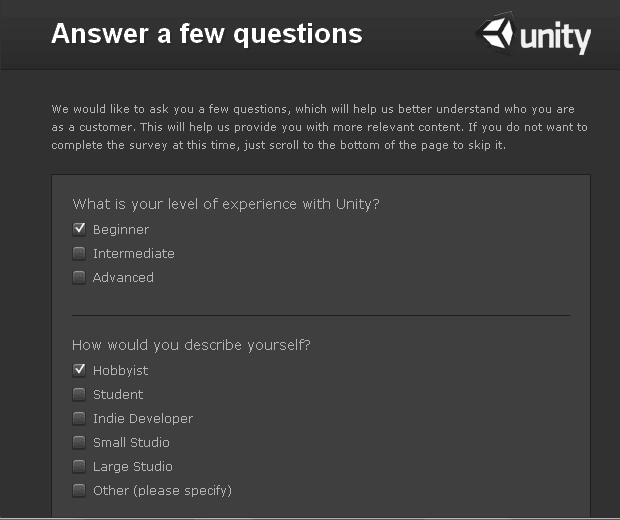Click the 'Indie Developer' label text
620x520 pixels.
pyautogui.click(x=143, y=419)
